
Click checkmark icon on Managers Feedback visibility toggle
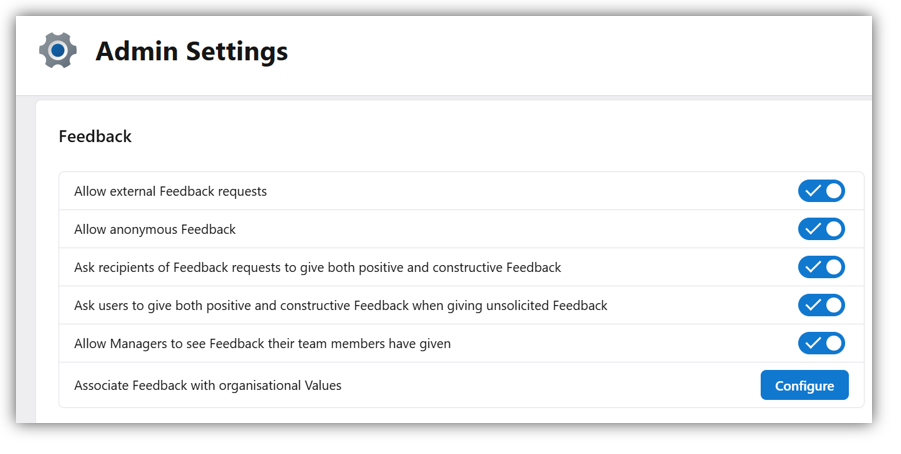812,343
